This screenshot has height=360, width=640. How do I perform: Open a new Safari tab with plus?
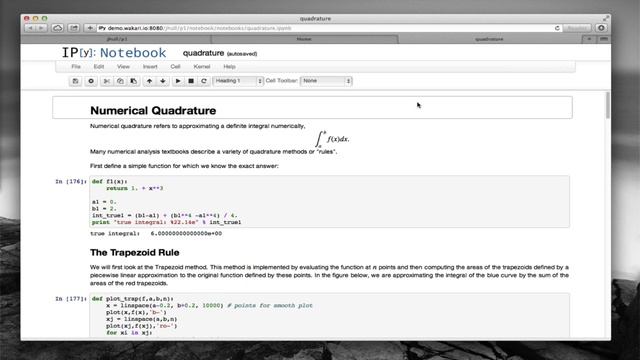589,39
